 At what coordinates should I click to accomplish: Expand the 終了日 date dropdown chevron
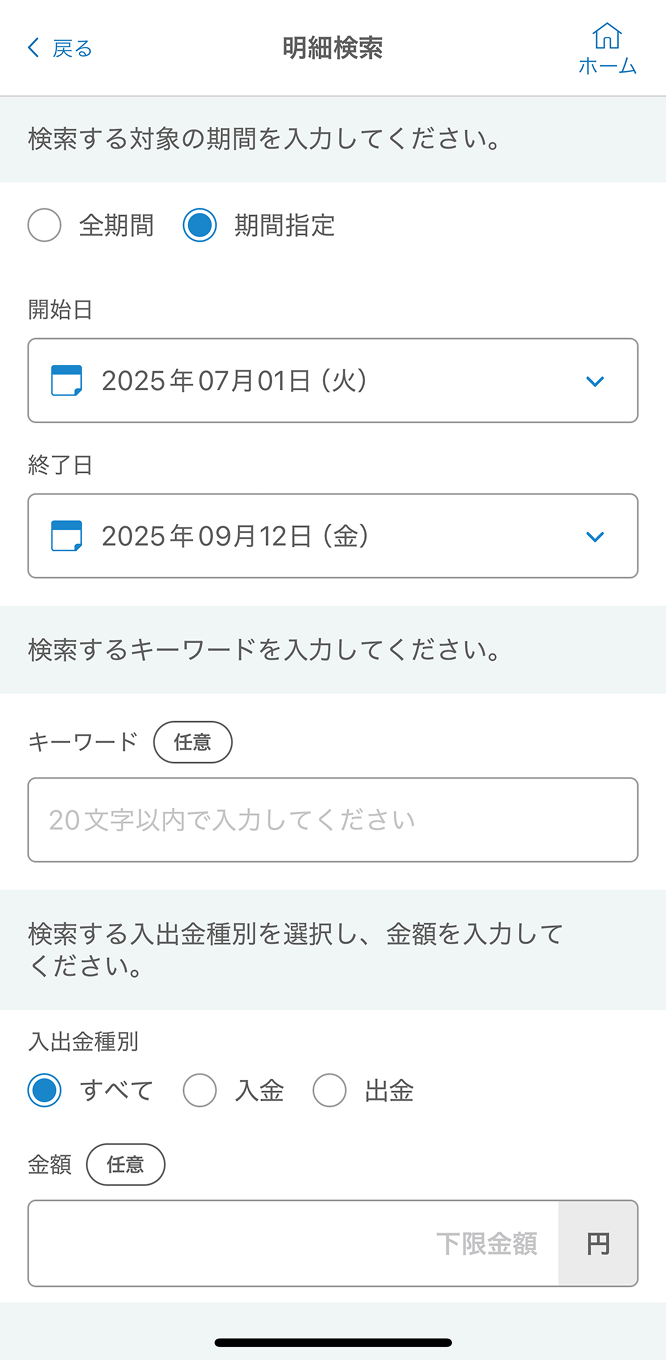(x=595, y=536)
